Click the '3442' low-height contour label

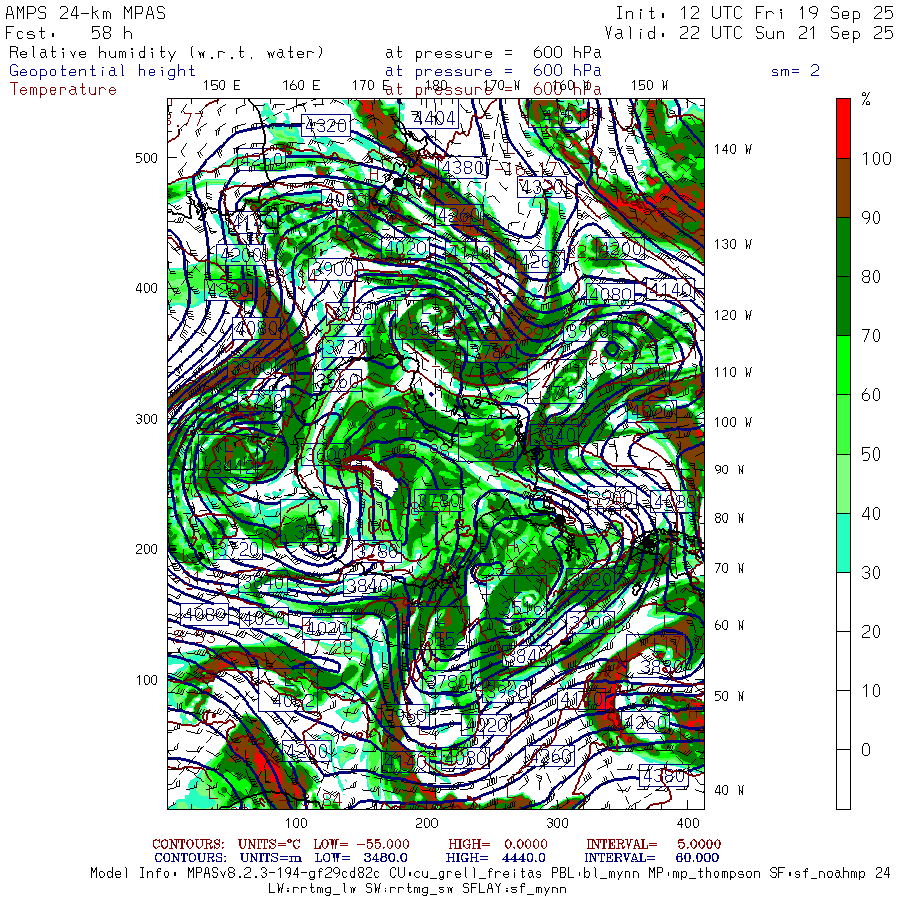[x=234, y=467]
